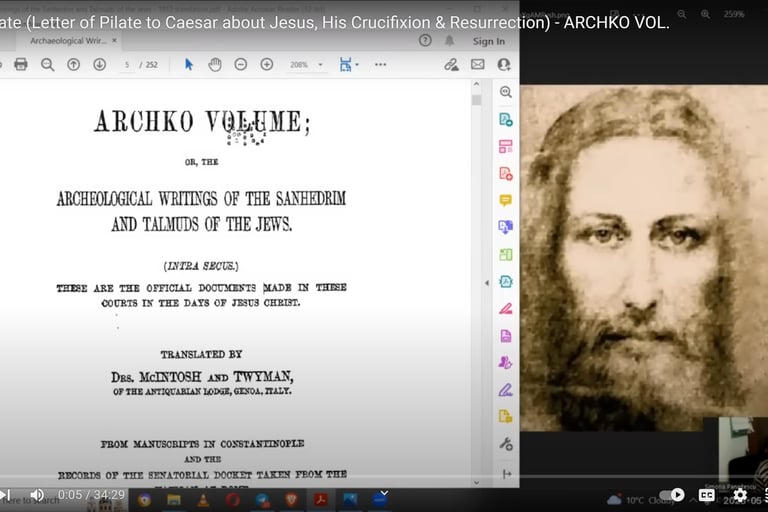Click the 259% zoom value in image viewer

(734, 14)
